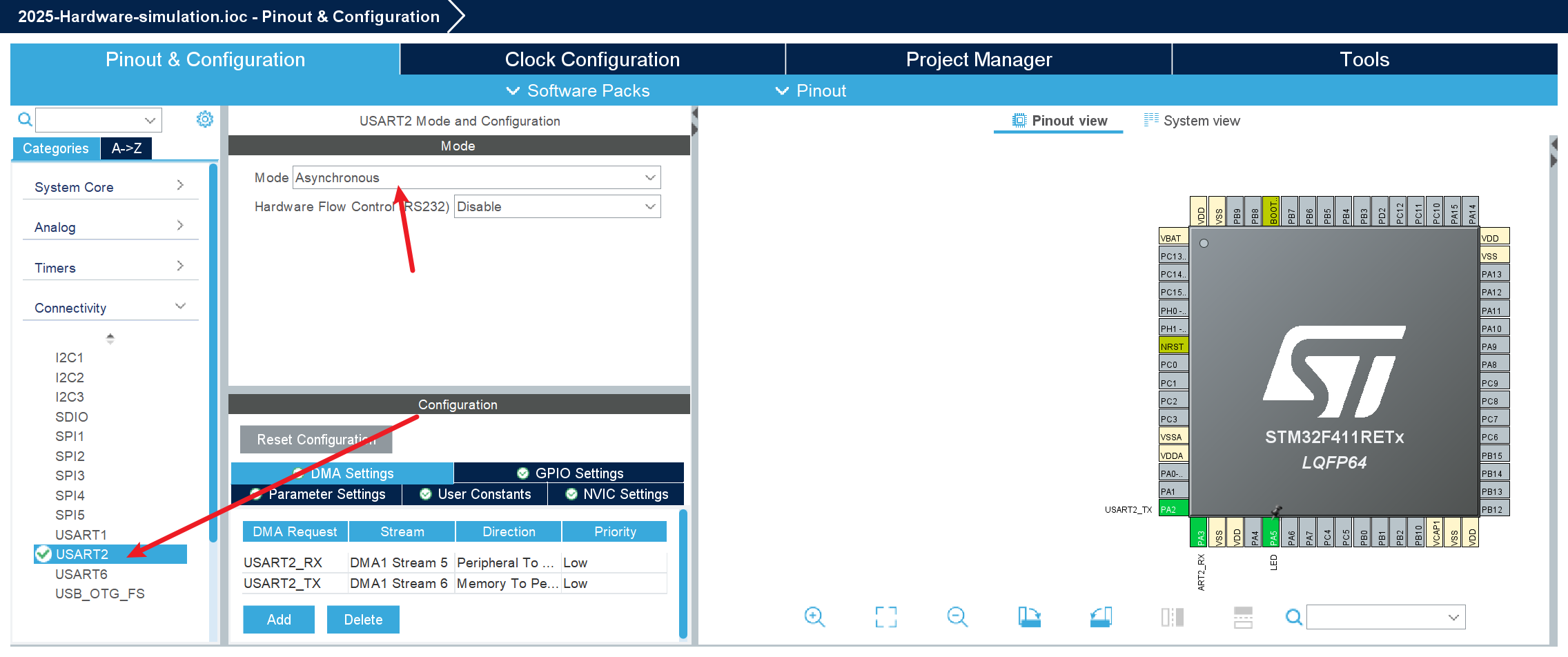The width and height of the screenshot is (1568, 657).
Task: Click the green checkmark beside USART2
Action: [x=43, y=553]
